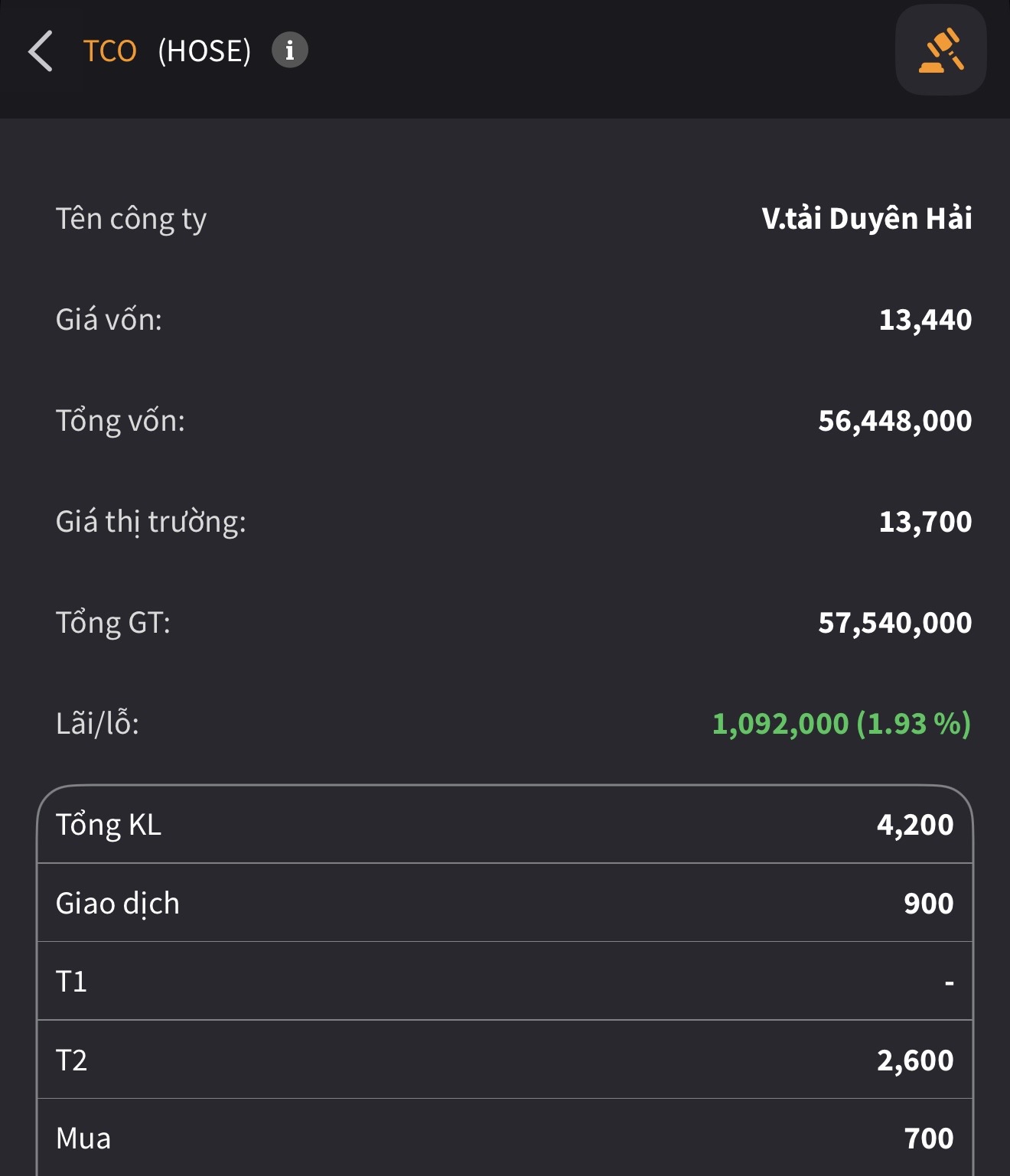Open the TCO info icon

(290, 50)
